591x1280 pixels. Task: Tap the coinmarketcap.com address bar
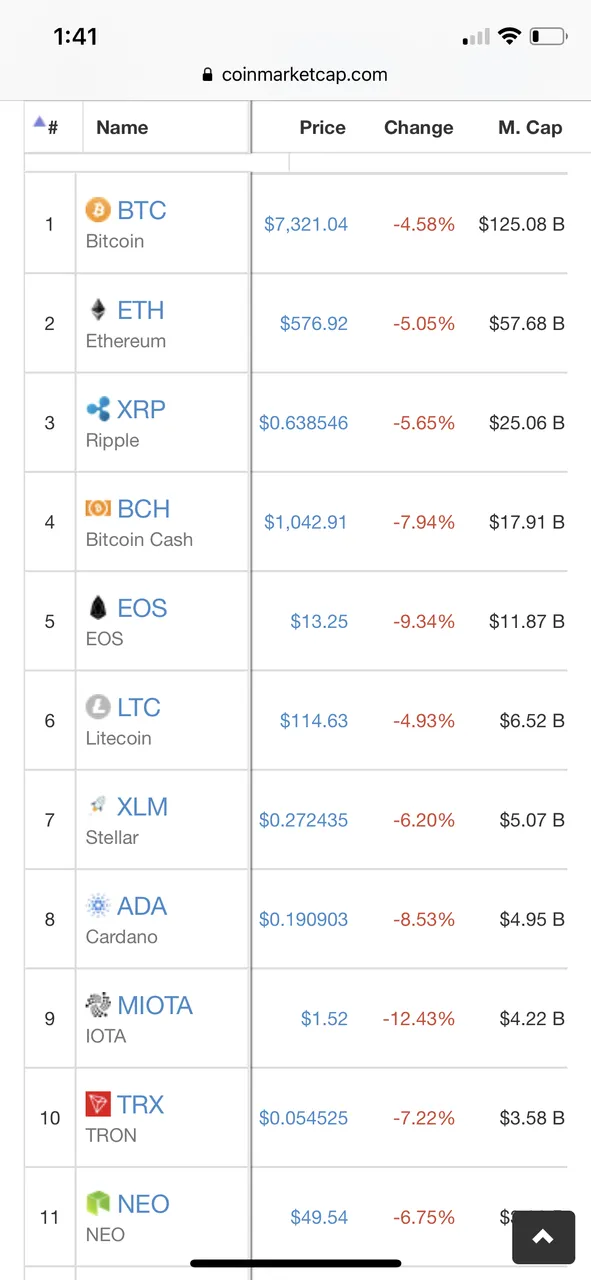pos(295,74)
